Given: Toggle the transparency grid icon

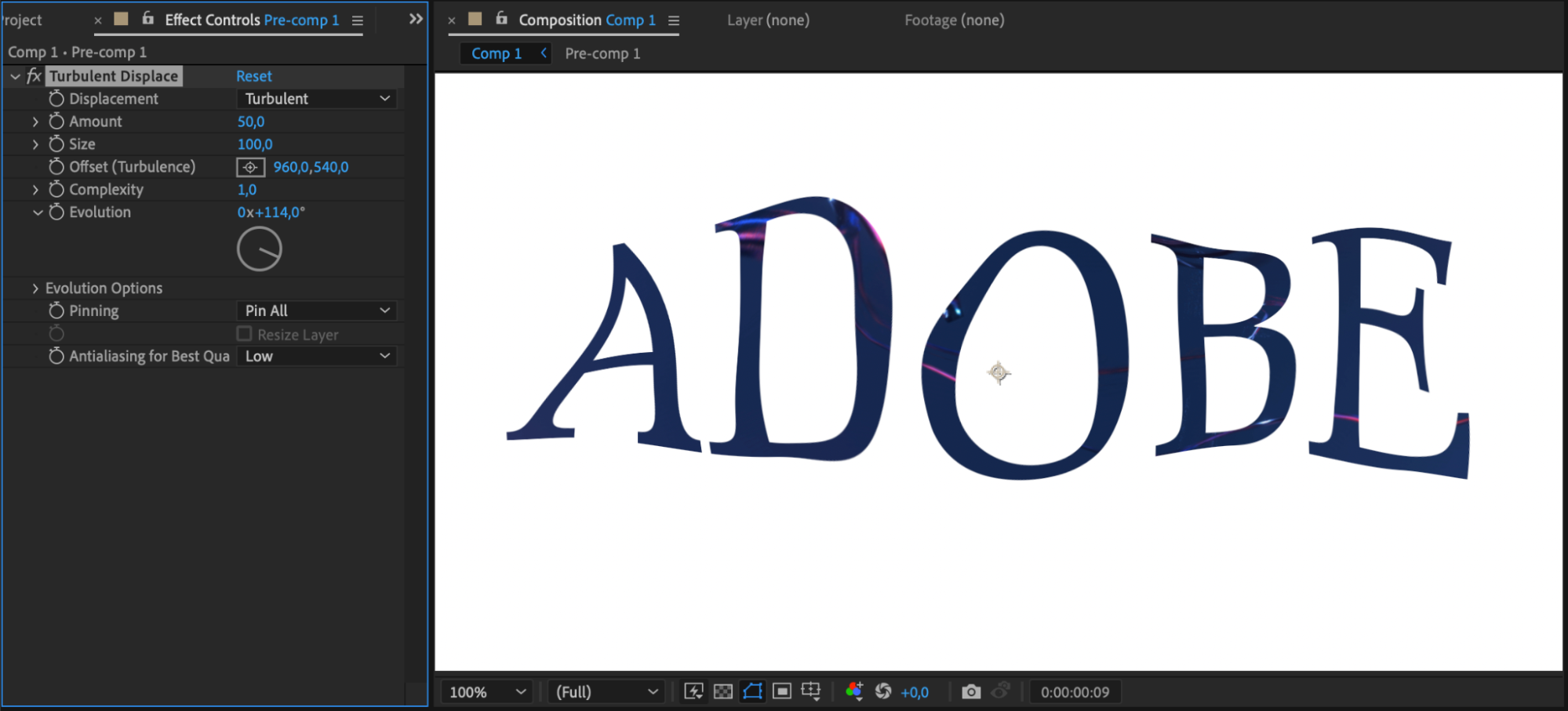Looking at the screenshot, I should (x=723, y=691).
